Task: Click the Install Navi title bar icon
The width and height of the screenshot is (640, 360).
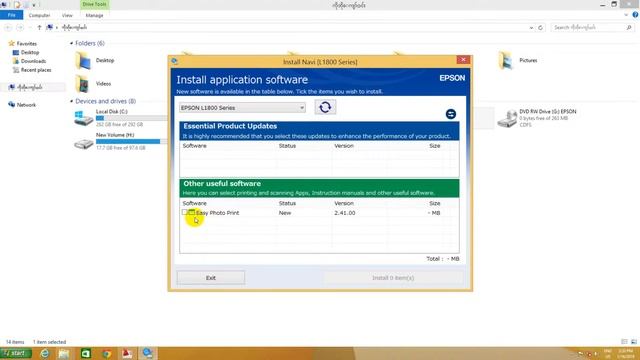Action: point(175,61)
